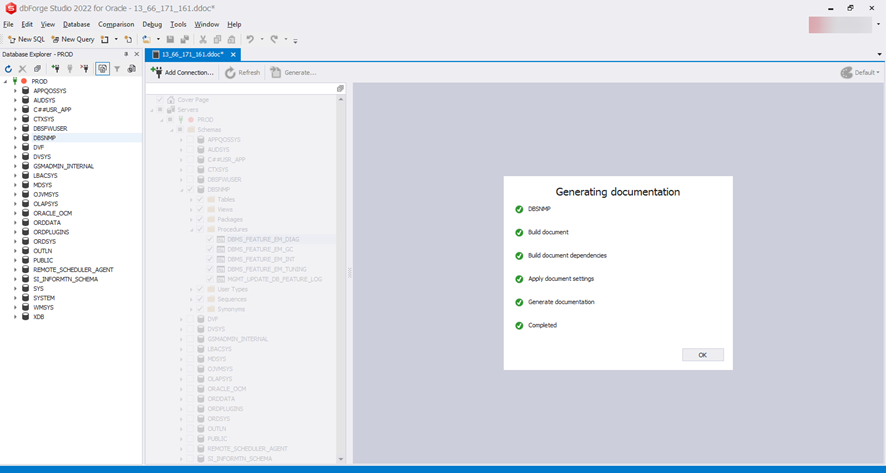The width and height of the screenshot is (886, 473).
Task: Switch to the 13_66_171_161.ddoc tab
Action: 192,55
